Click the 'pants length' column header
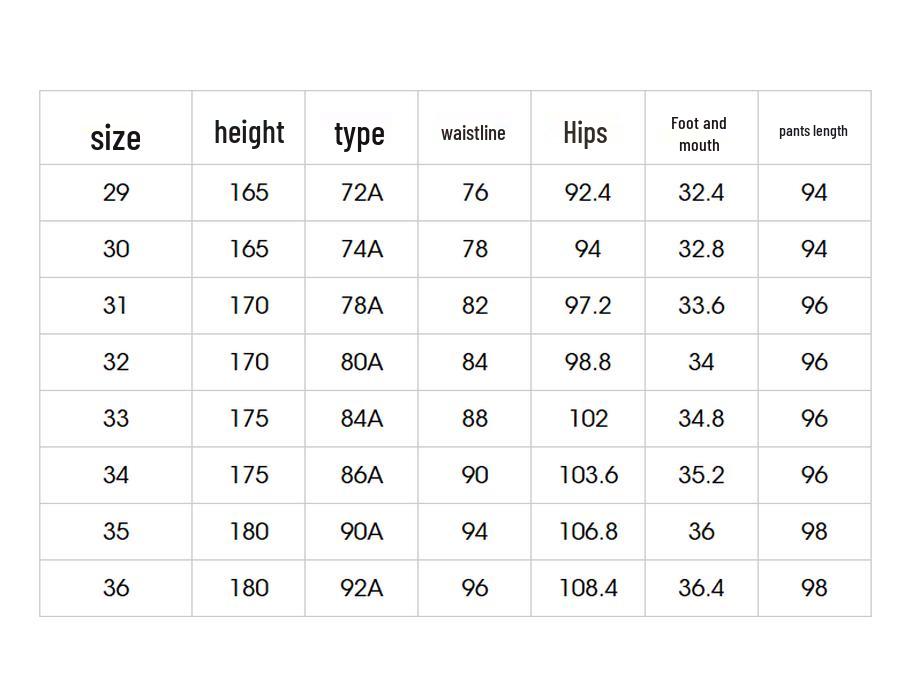 click(x=813, y=131)
